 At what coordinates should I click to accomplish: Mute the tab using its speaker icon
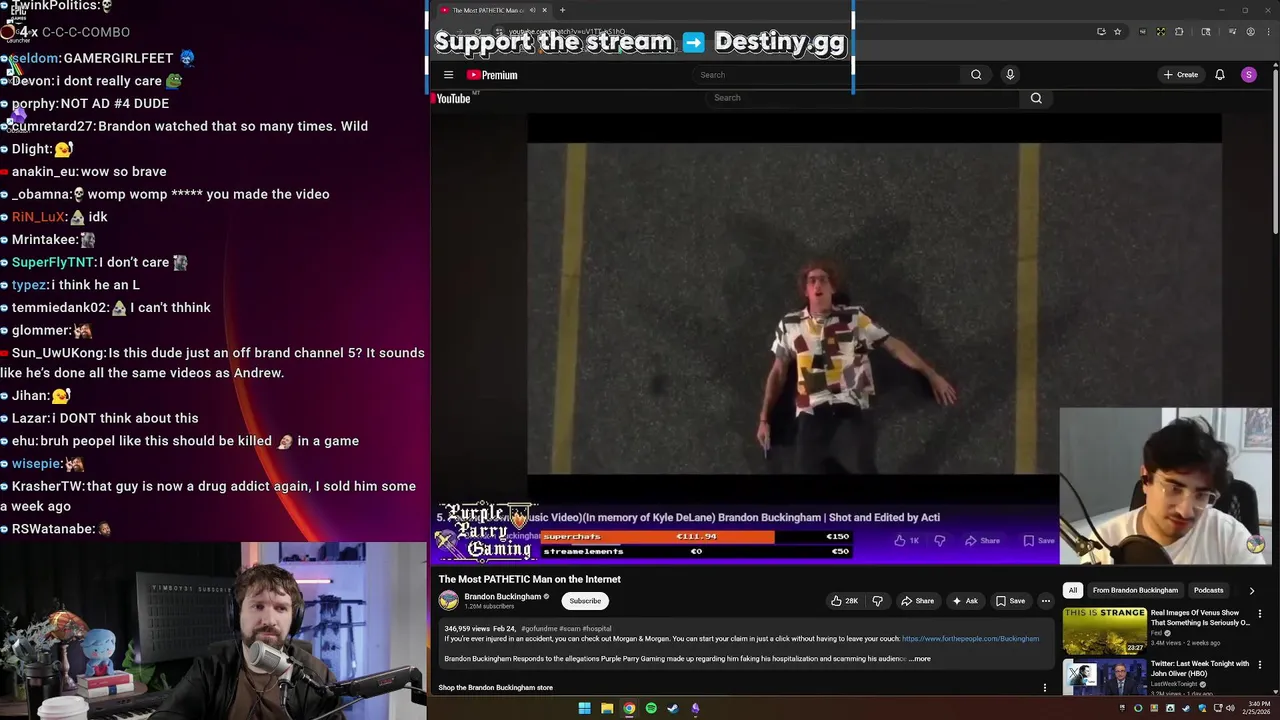(533, 10)
